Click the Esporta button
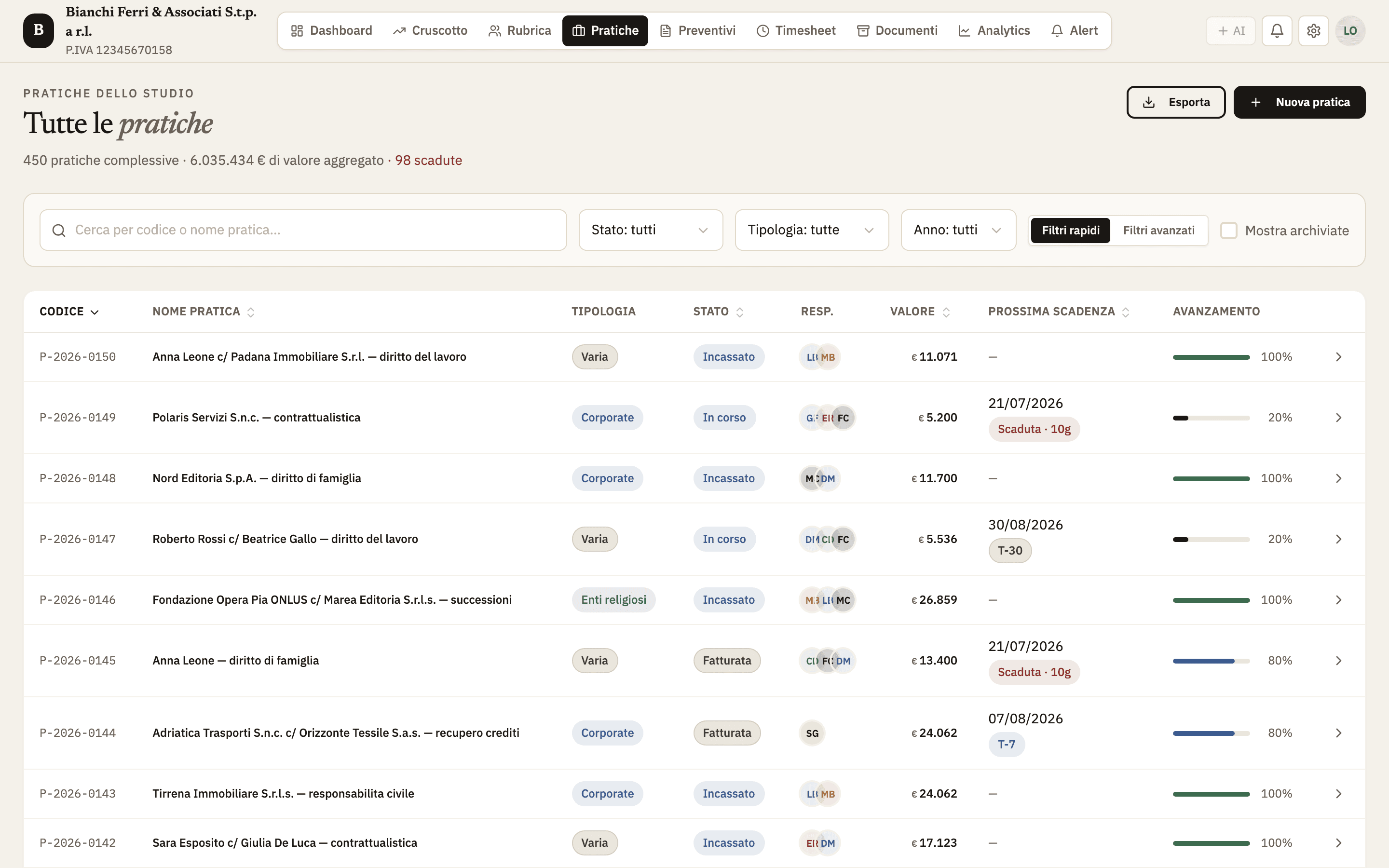 click(x=1175, y=102)
